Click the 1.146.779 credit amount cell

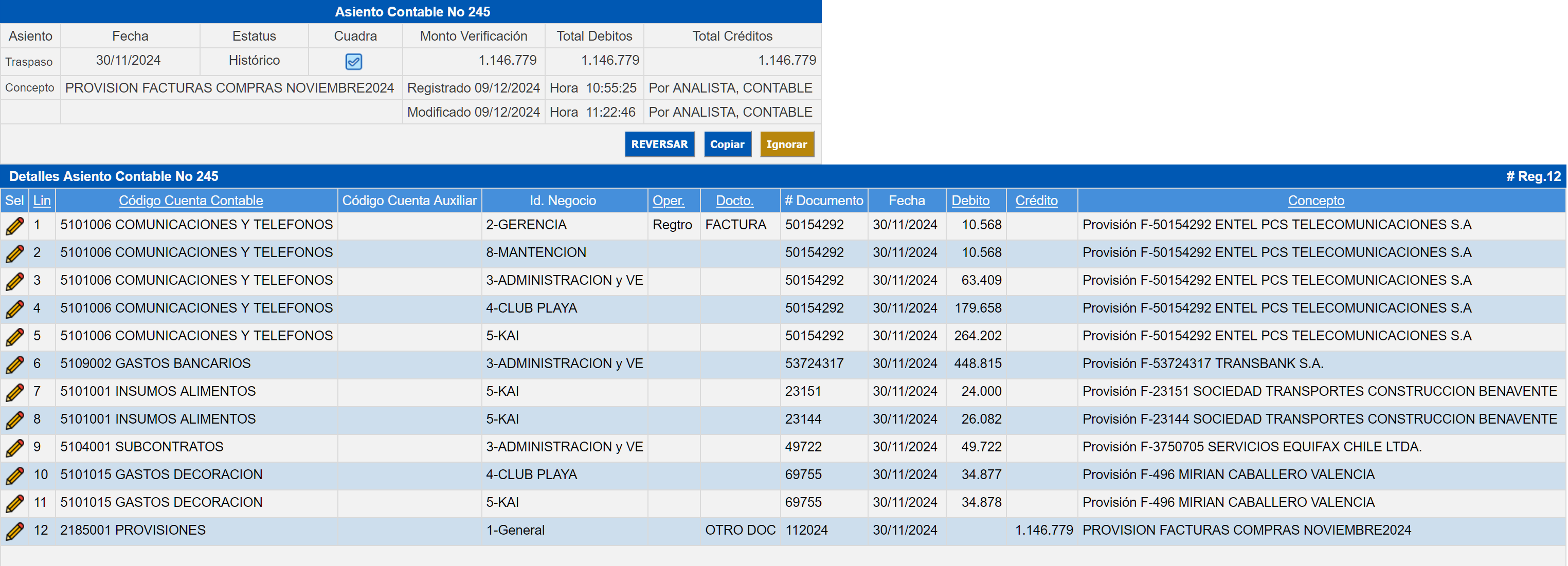[x=1043, y=530]
